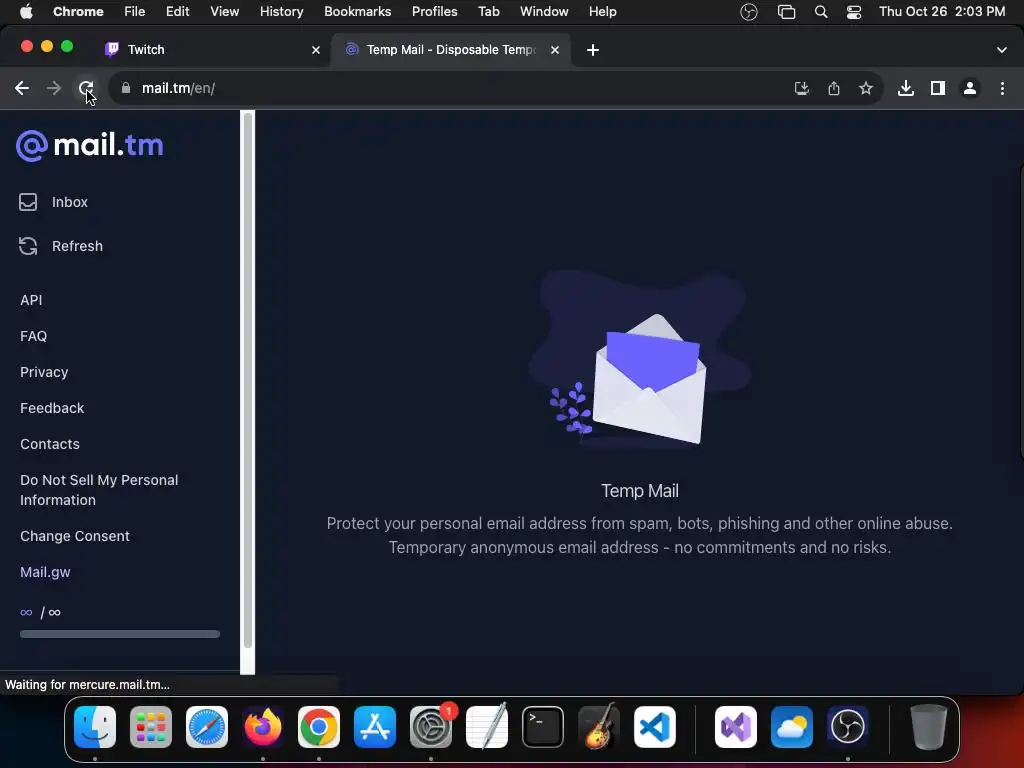Click the sidebar vertical scrollbar
Viewport: 1024px width, 768px height.
click(248, 381)
